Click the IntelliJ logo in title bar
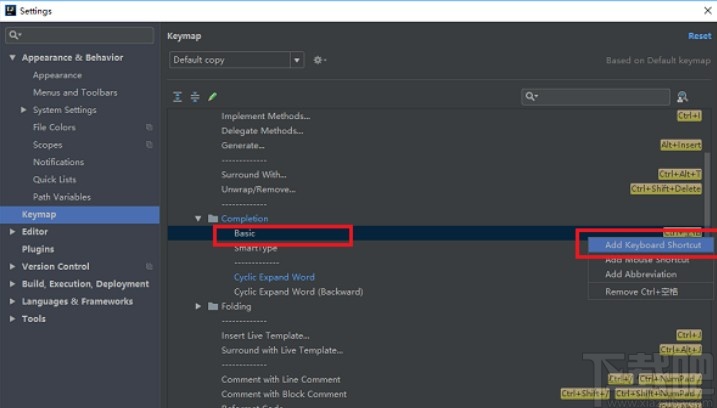Viewport: 717px width, 408px height. pos(10,11)
